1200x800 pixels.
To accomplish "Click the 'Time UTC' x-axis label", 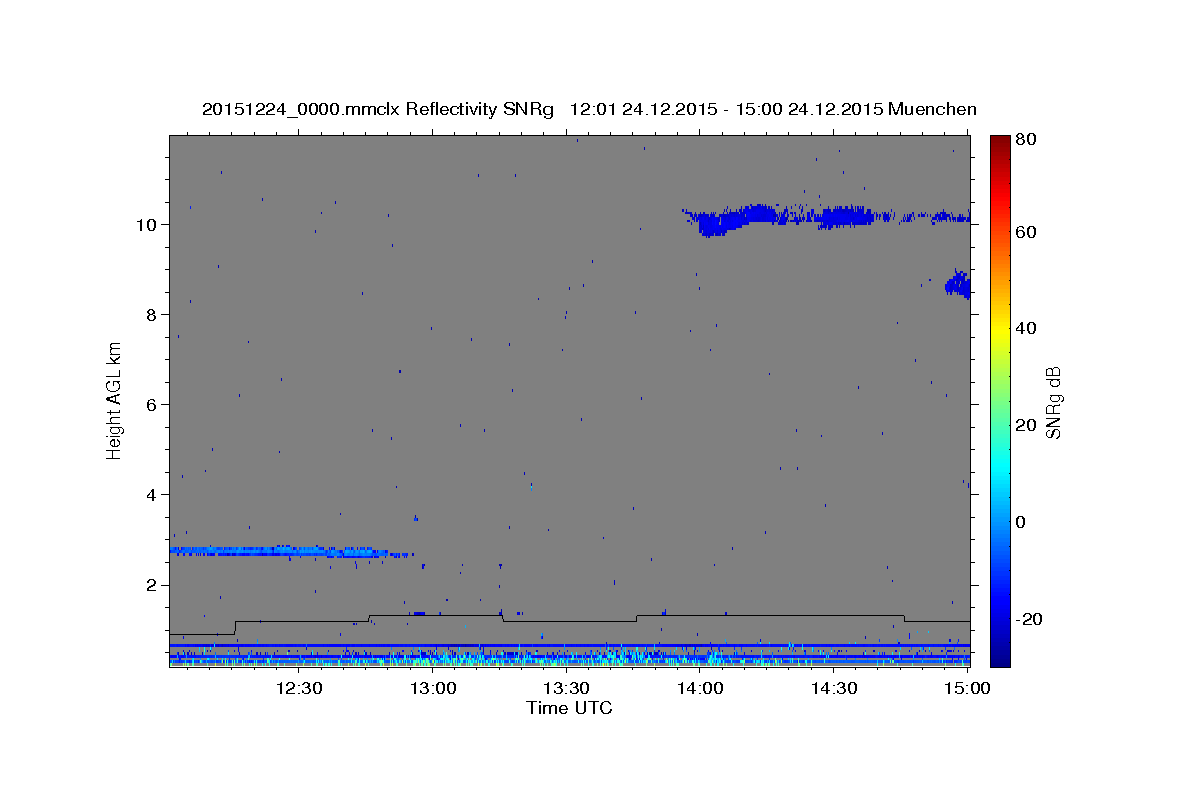I will [569, 708].
